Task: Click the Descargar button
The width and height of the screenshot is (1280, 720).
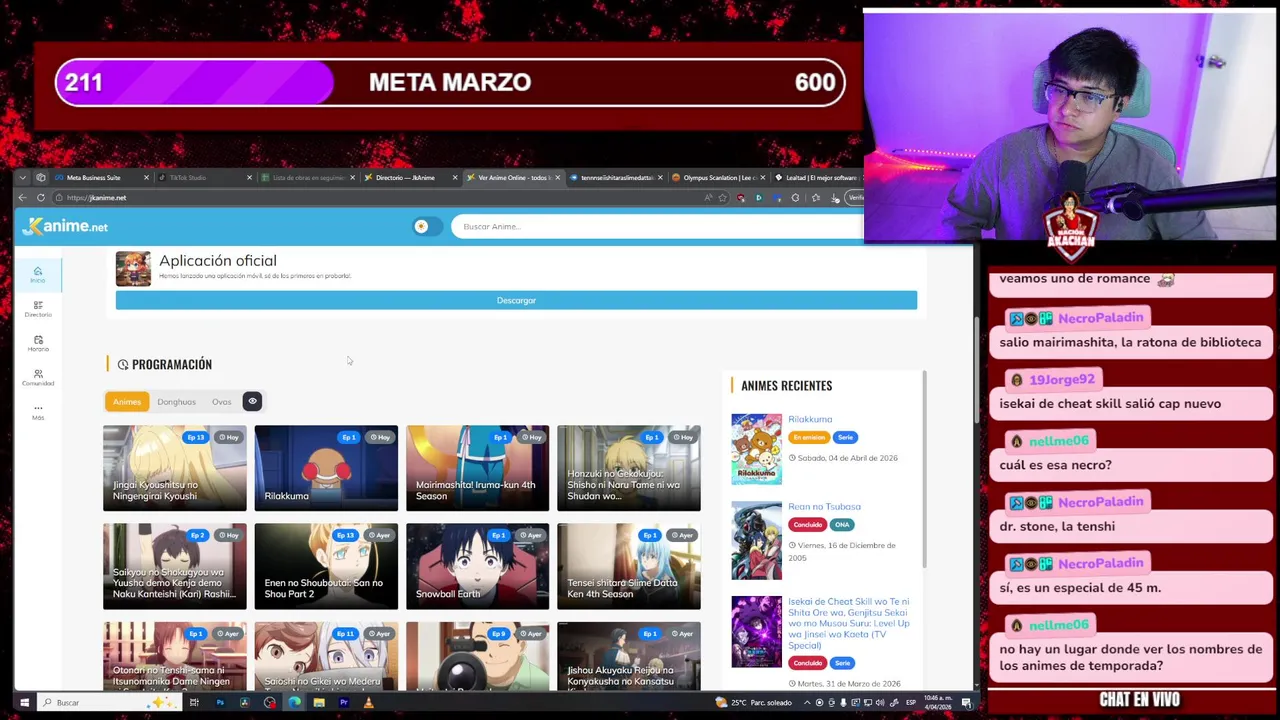Action: point(516,300)
